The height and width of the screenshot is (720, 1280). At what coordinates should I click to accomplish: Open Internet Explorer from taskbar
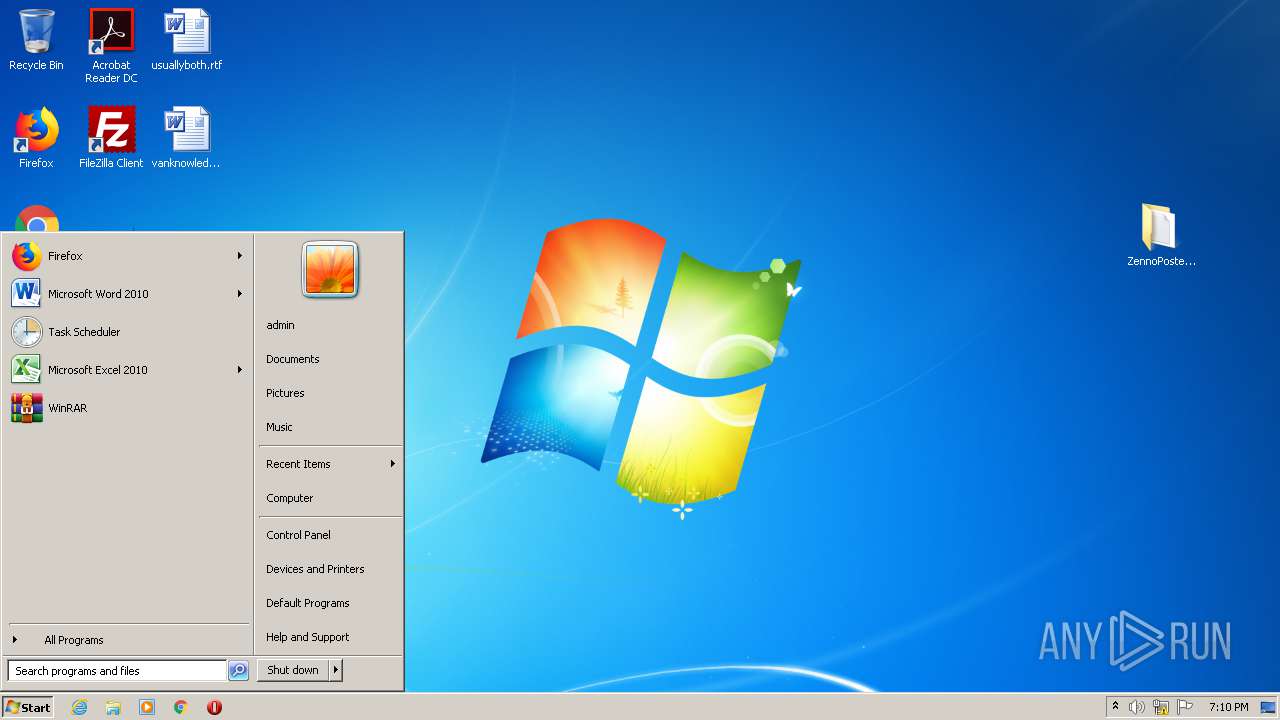79,707
